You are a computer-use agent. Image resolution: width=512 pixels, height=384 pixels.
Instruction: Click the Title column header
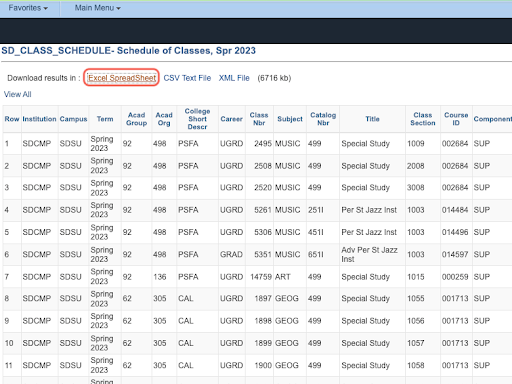click(372, 119)
